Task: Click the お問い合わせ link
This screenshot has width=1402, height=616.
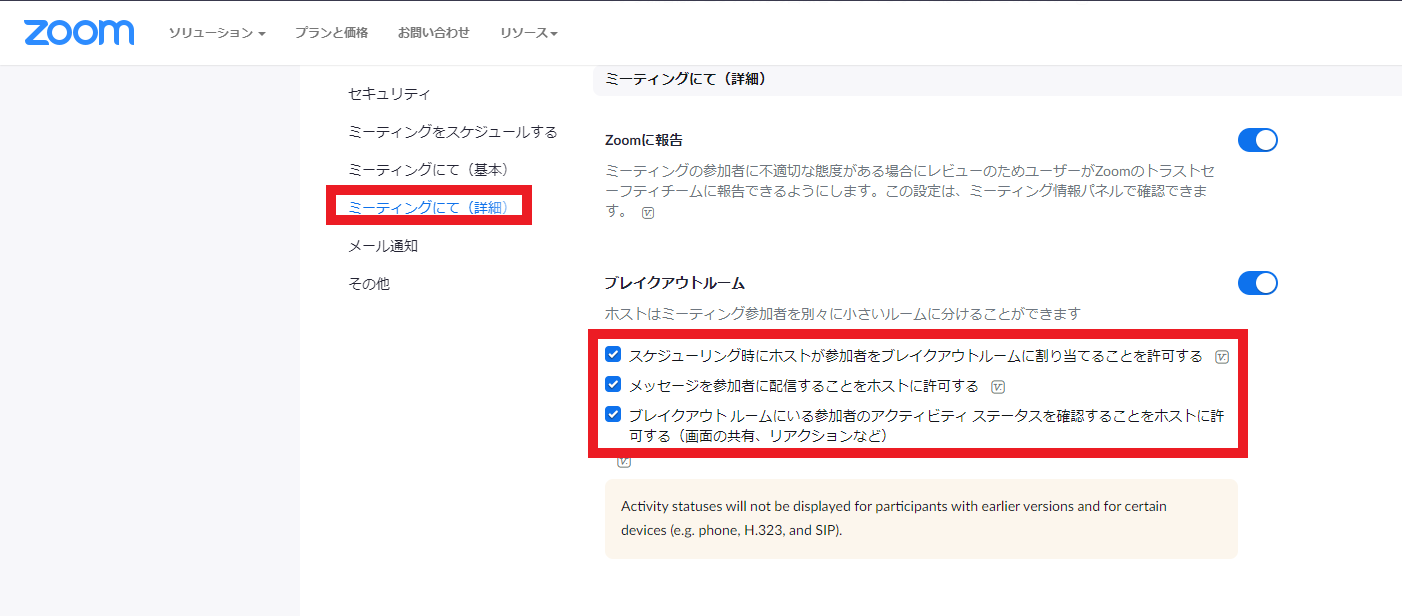Action: click(x=434, y=32)
